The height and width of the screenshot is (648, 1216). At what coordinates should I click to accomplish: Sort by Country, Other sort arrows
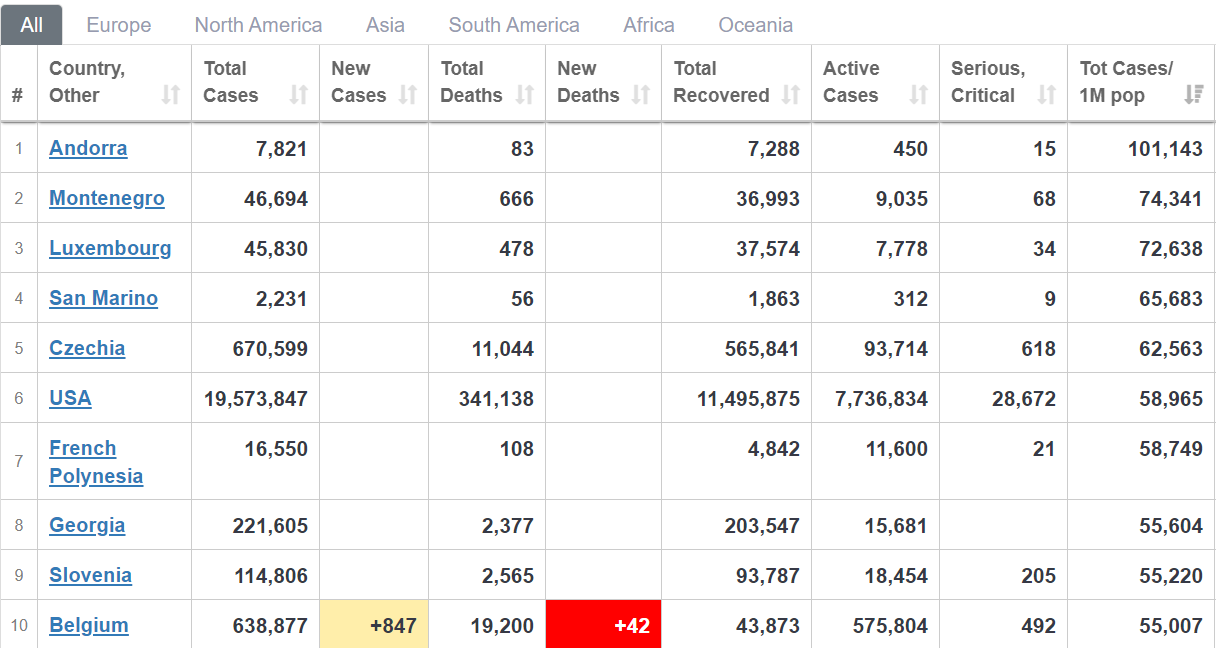pos(171,95)
